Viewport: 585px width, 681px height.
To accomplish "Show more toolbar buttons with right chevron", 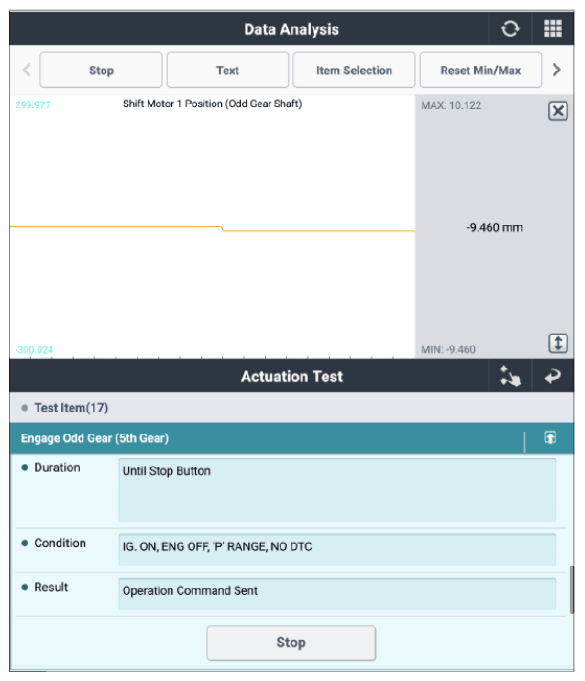I will (556, 70).
